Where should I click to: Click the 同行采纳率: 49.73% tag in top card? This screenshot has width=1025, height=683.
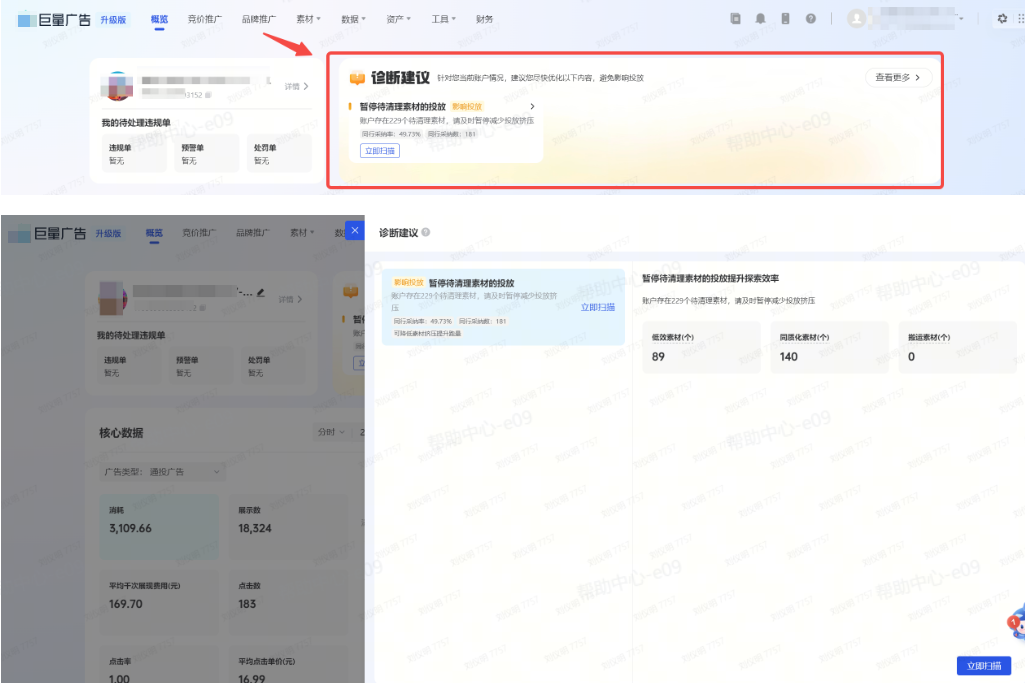click(x=391, y=134)
